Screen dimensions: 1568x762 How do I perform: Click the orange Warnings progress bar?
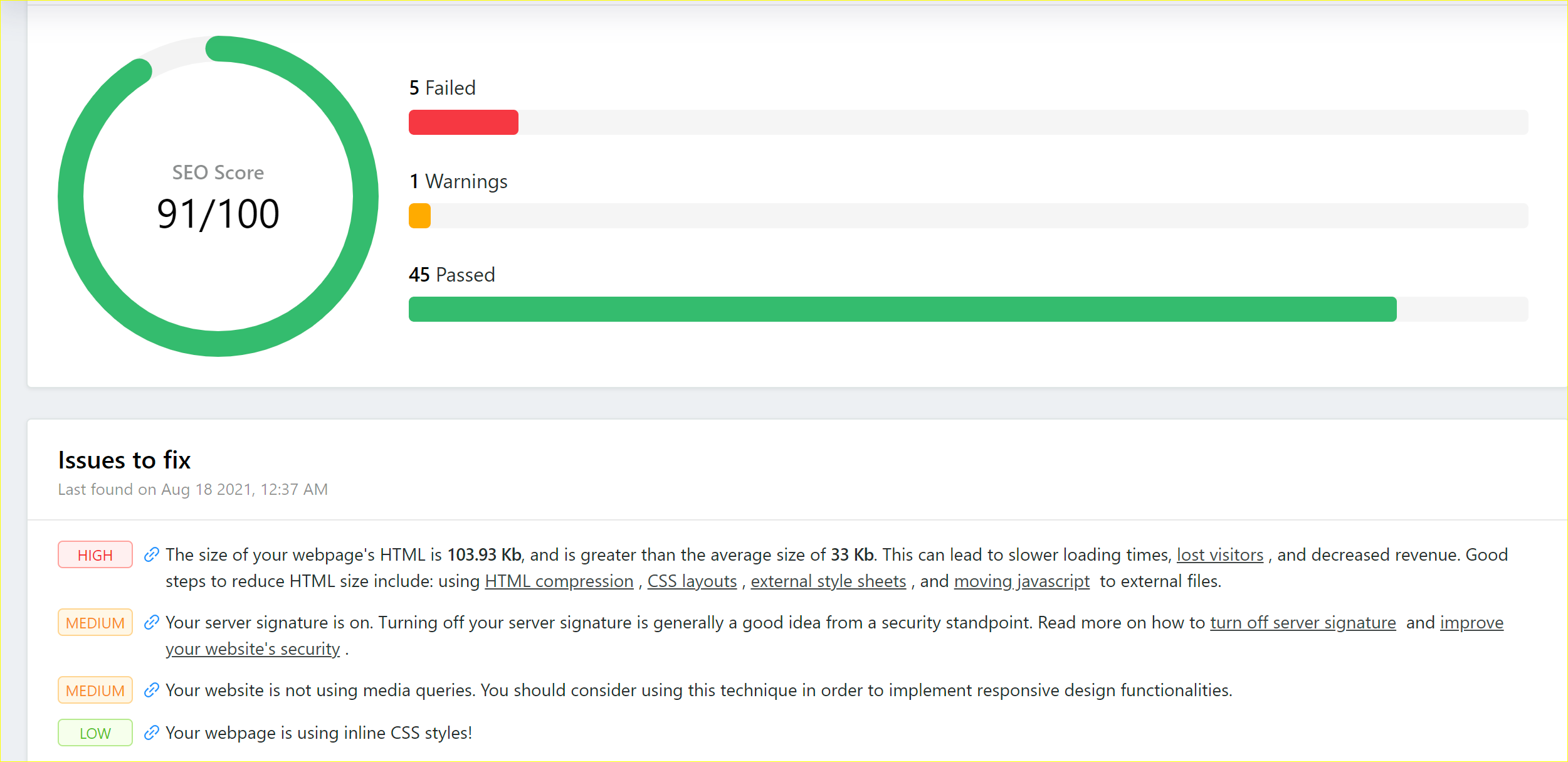pyautogui.click(x=419, y=216)
